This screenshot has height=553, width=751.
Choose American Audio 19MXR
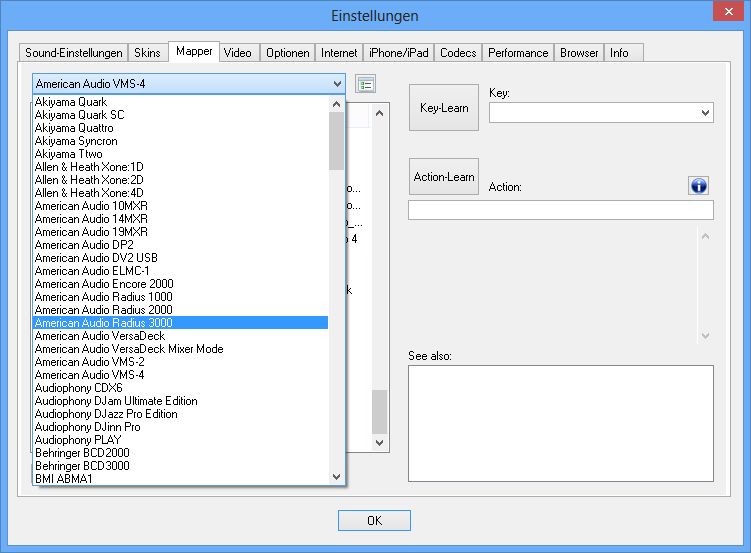181,232
